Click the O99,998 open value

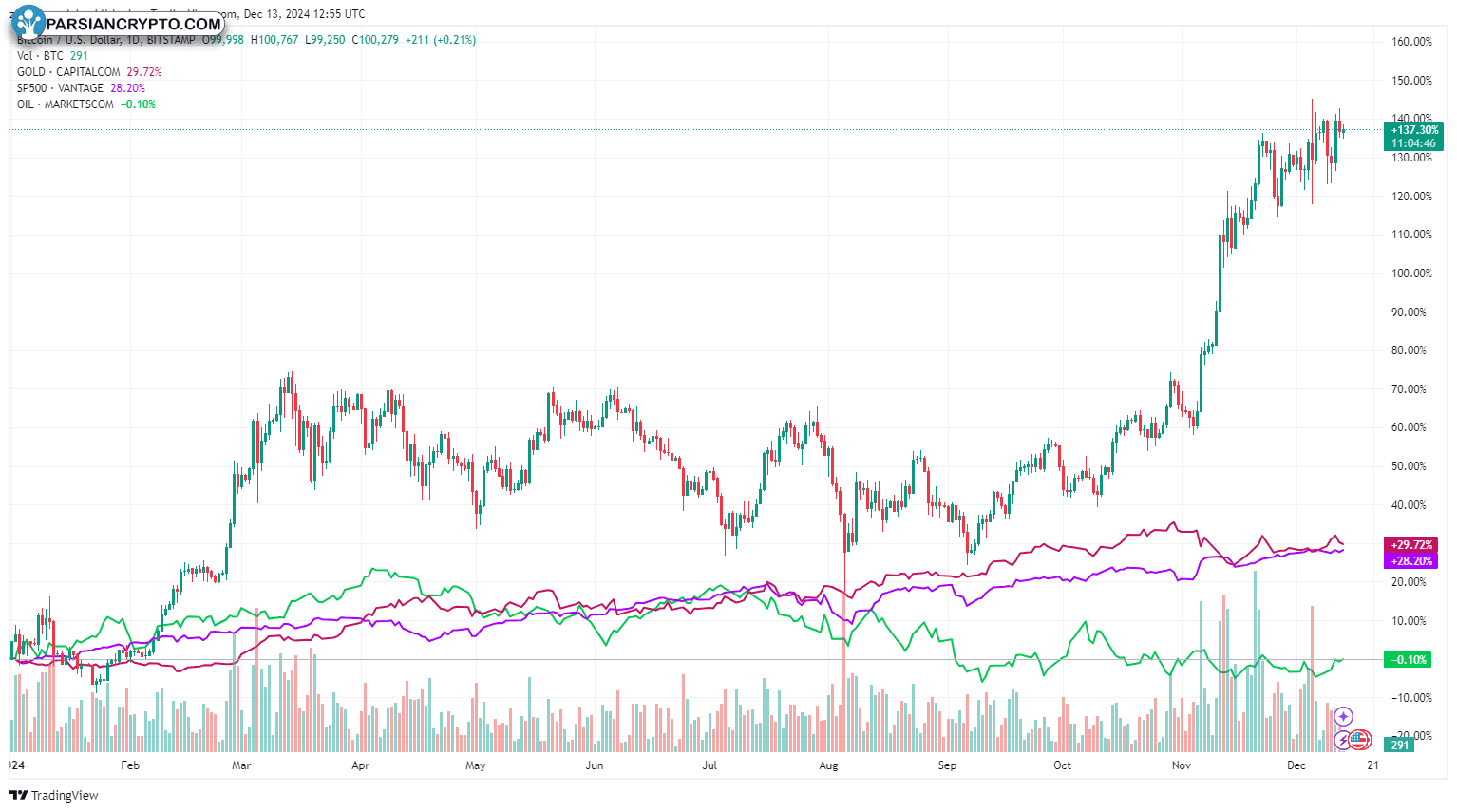pos(221,40)
